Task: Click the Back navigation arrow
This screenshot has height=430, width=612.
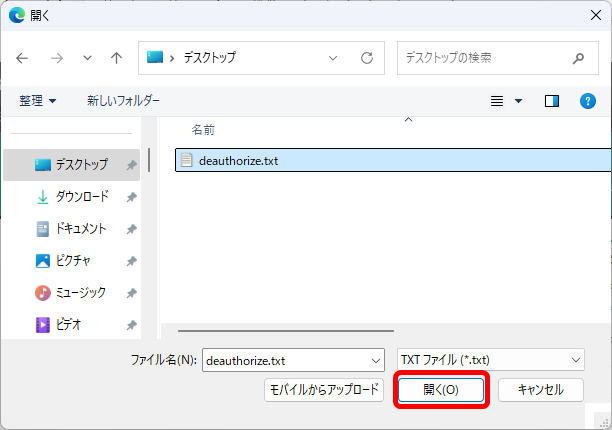Action: click(x=23, y=58)
